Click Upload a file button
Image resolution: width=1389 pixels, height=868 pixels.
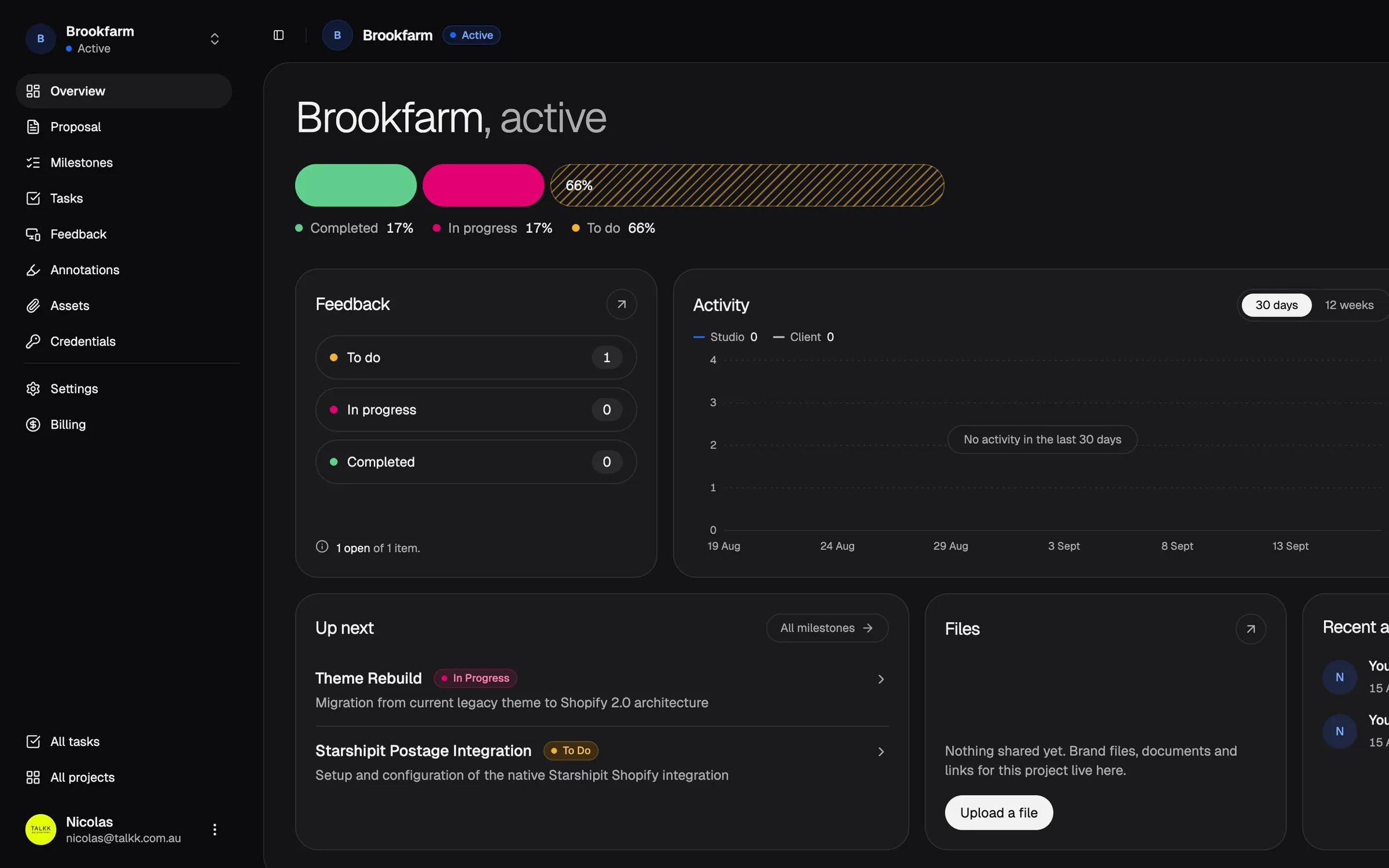coord(998,813)
